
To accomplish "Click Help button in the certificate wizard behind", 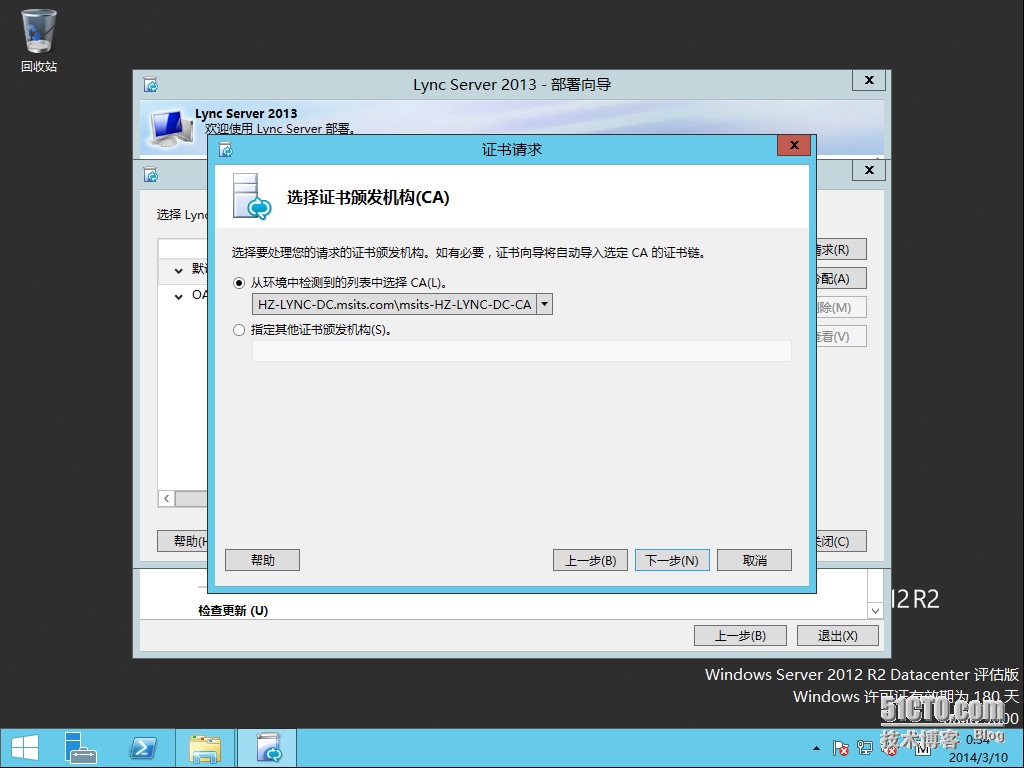I will click(x=183, y=541).
